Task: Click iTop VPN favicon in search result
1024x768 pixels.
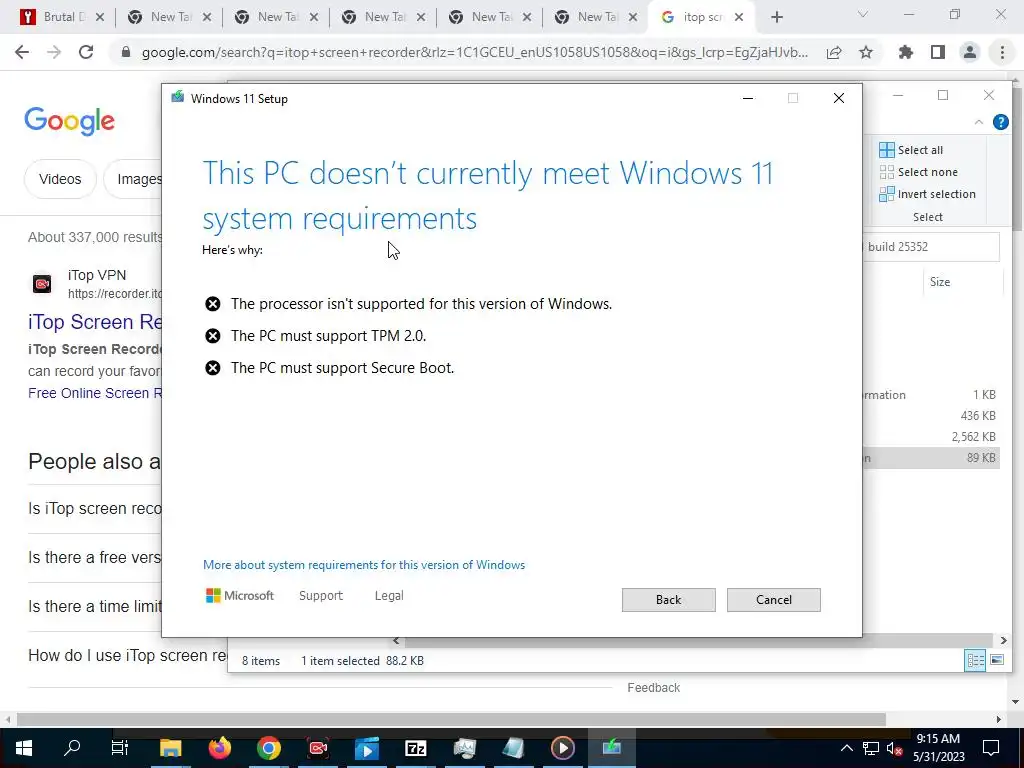Action: 42,283
